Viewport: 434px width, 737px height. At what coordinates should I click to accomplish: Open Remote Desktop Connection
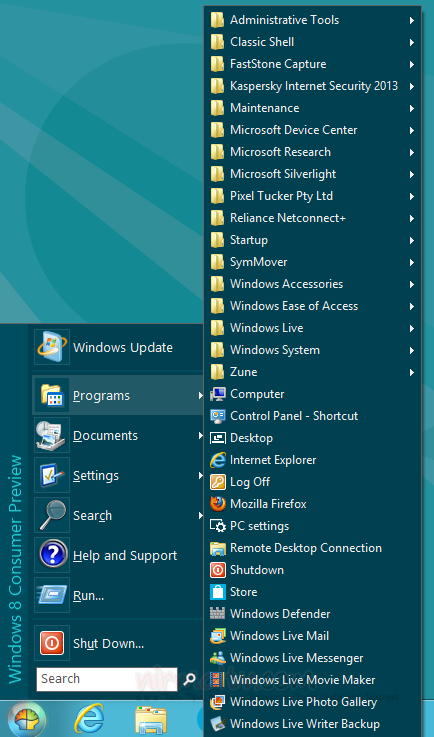(312, 548)
